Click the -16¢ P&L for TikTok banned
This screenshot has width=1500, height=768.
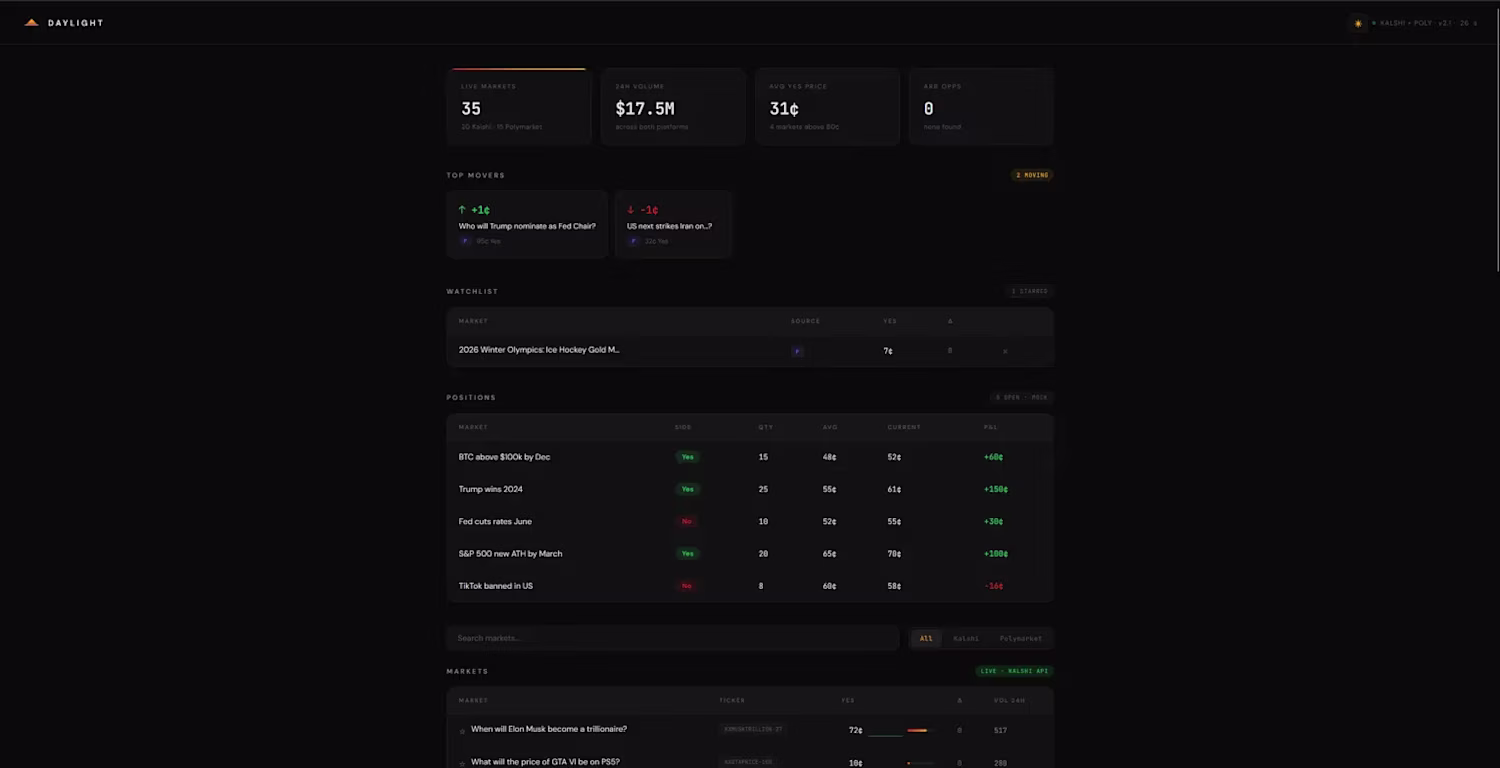coord(993,585)
